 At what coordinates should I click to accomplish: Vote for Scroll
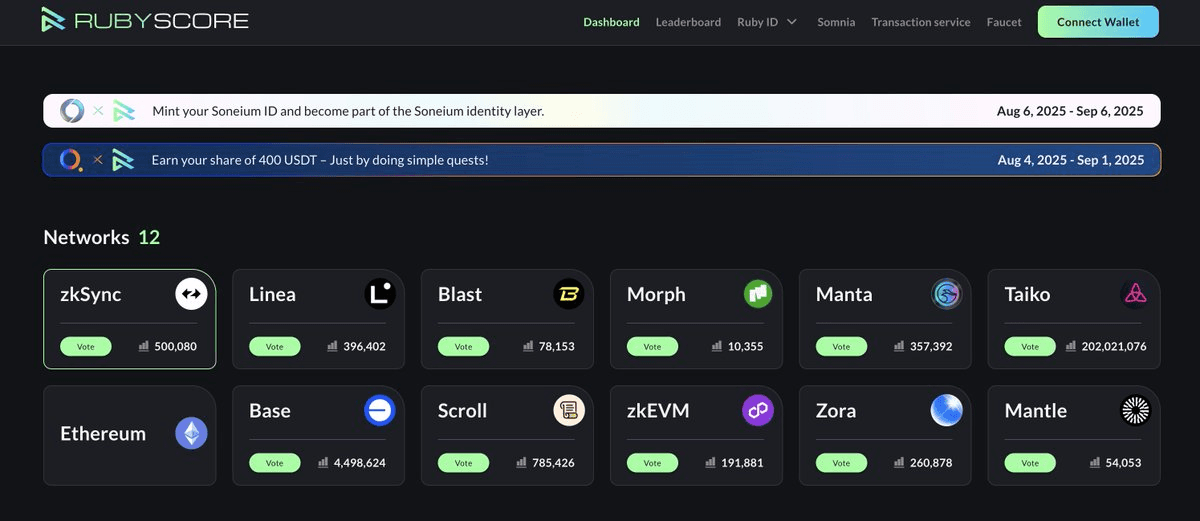tap(463, 463)
